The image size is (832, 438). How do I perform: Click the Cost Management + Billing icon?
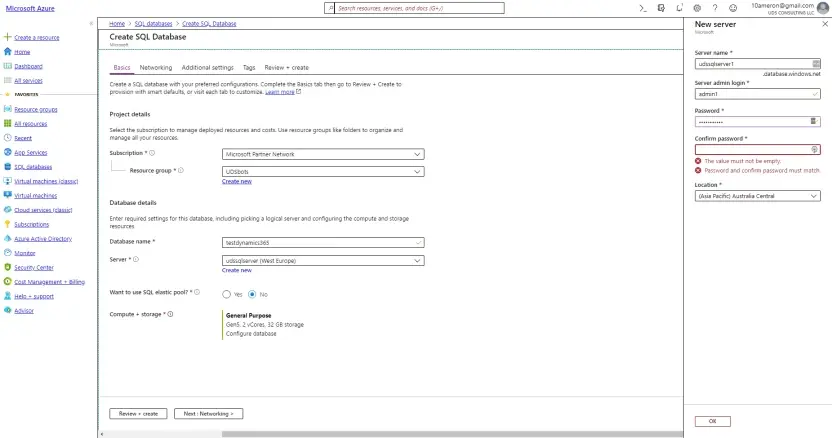tap(7, 281)
